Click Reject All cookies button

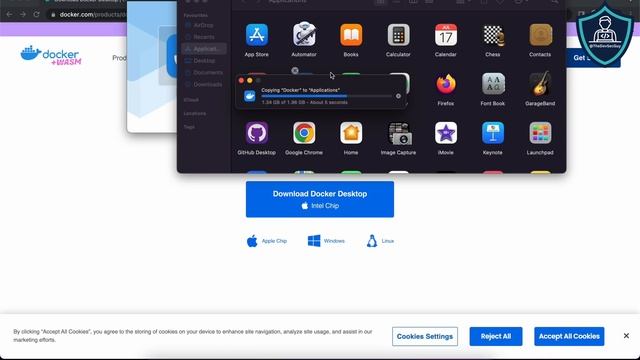(496, 336)
